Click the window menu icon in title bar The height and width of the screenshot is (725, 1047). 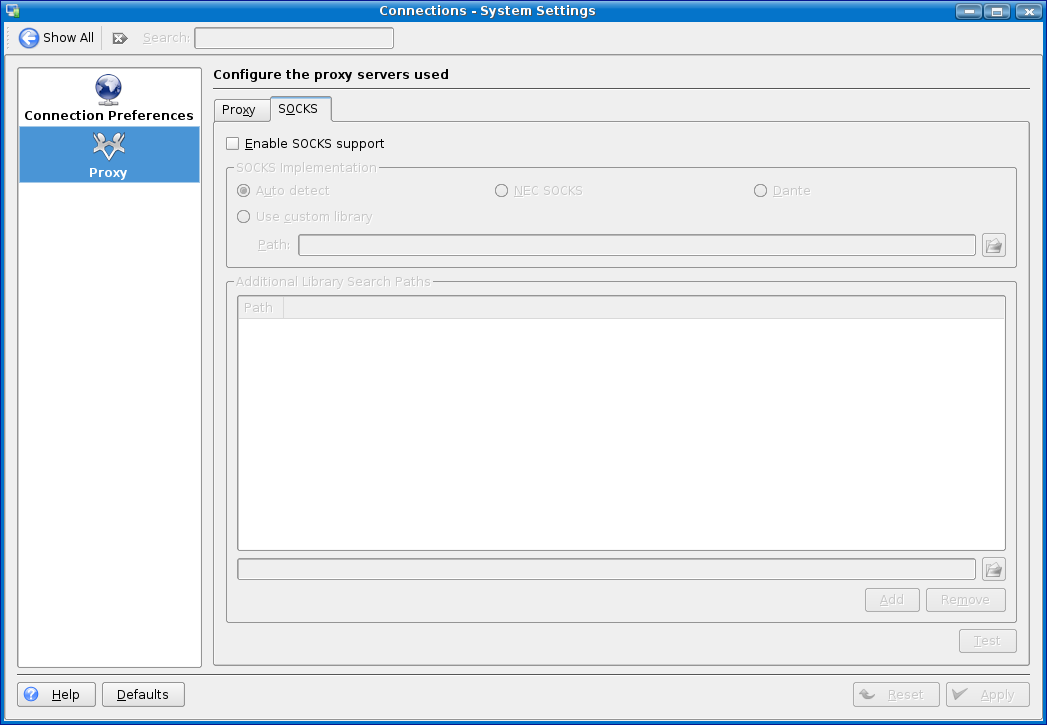tap(13, 11)
